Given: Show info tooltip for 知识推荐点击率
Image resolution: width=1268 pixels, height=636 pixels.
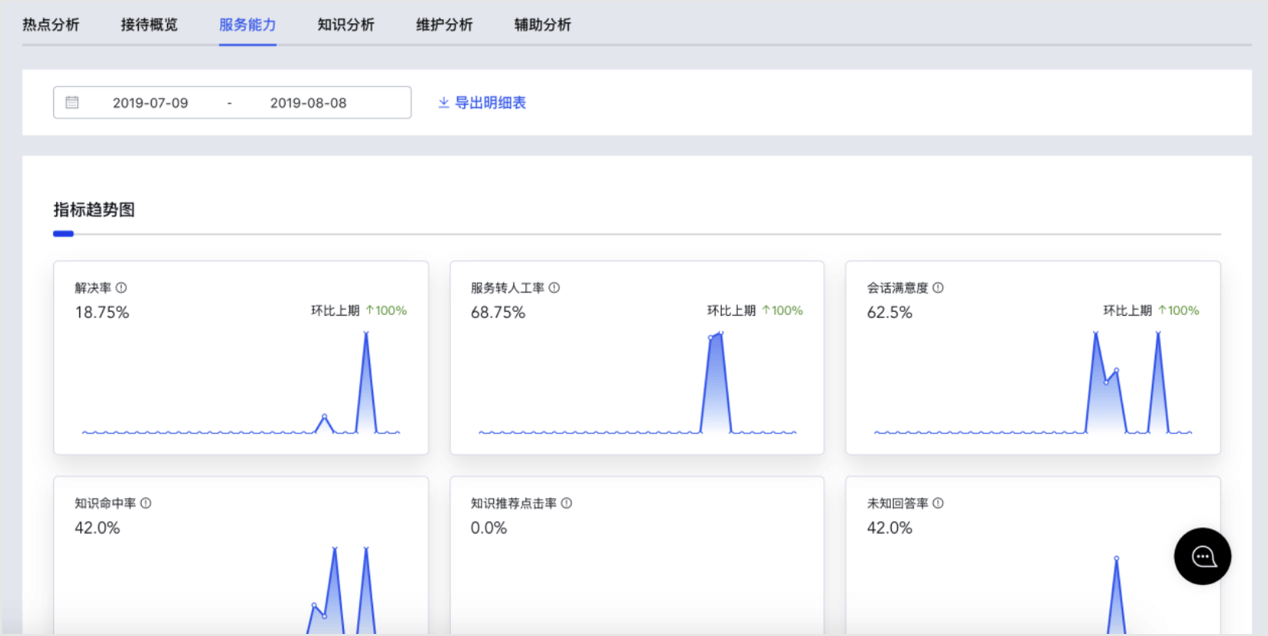Looking at the screenshot, I should point(567,503).
